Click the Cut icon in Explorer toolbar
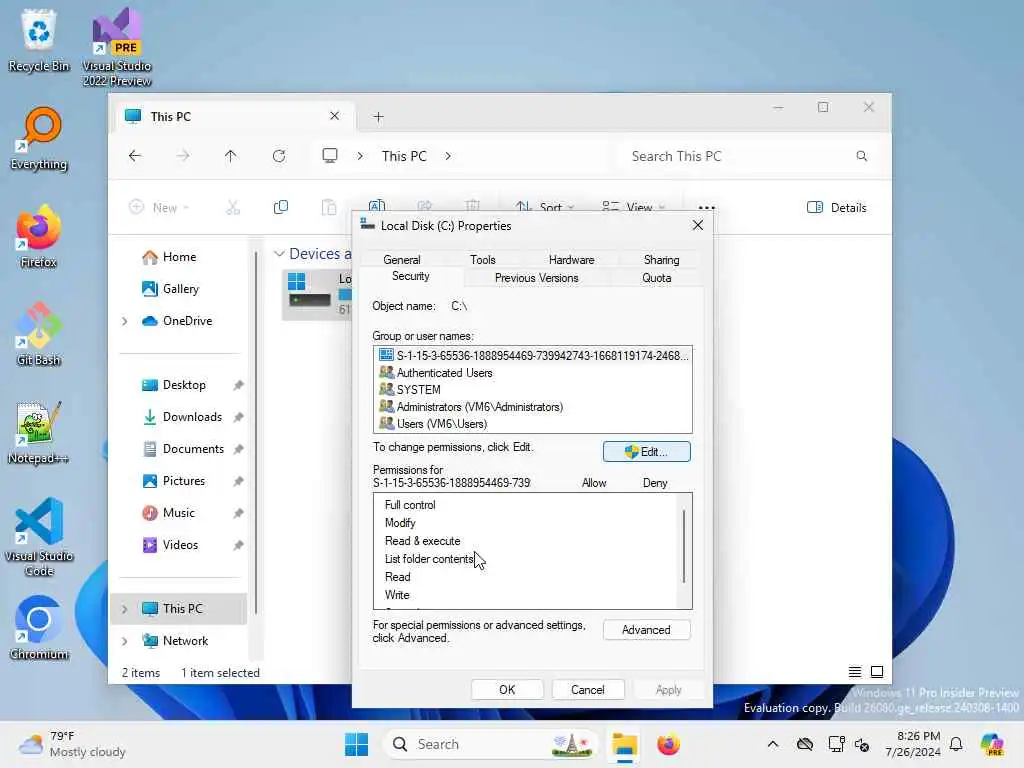Viewport: 1024px width, 768px height. click(x=233, y=208)
